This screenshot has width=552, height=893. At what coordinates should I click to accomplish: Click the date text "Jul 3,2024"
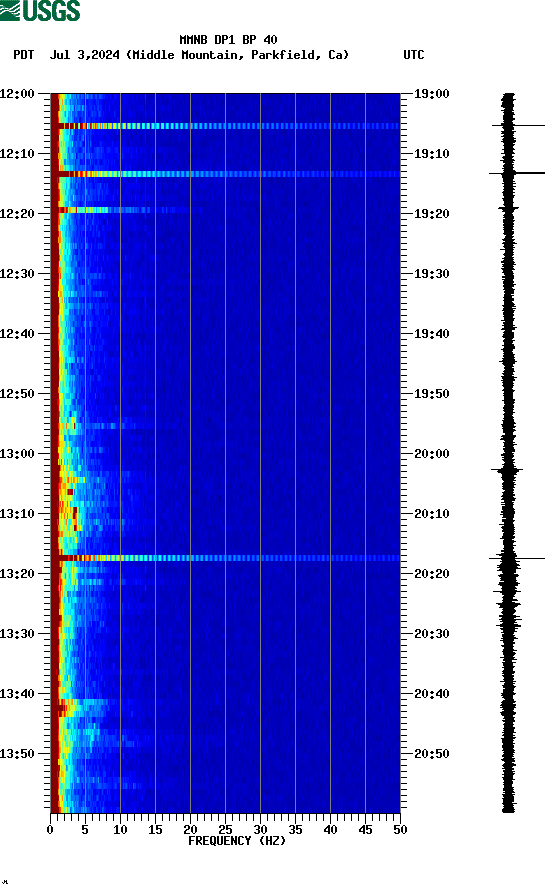pyautogui.click(x=85, y=55)
